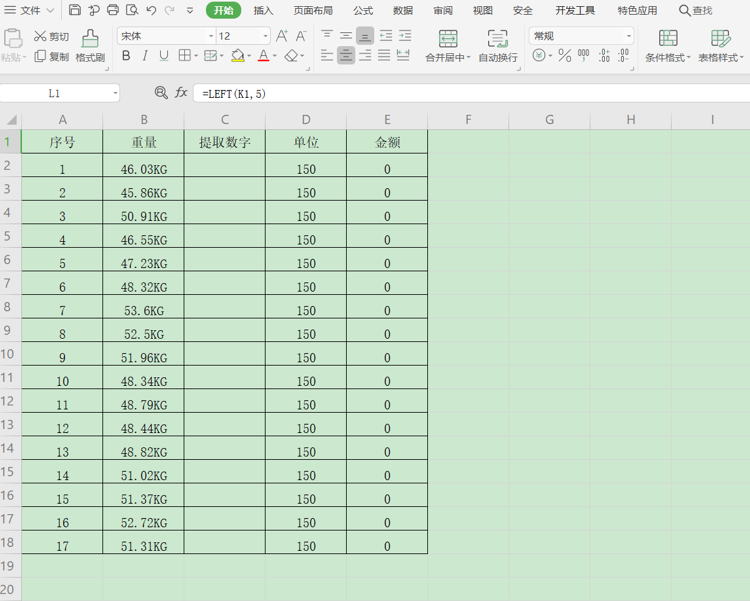The image size is (750, 601).
Task: Expand the Name Box L1 dropdown
Action: (x=115, y=93)
